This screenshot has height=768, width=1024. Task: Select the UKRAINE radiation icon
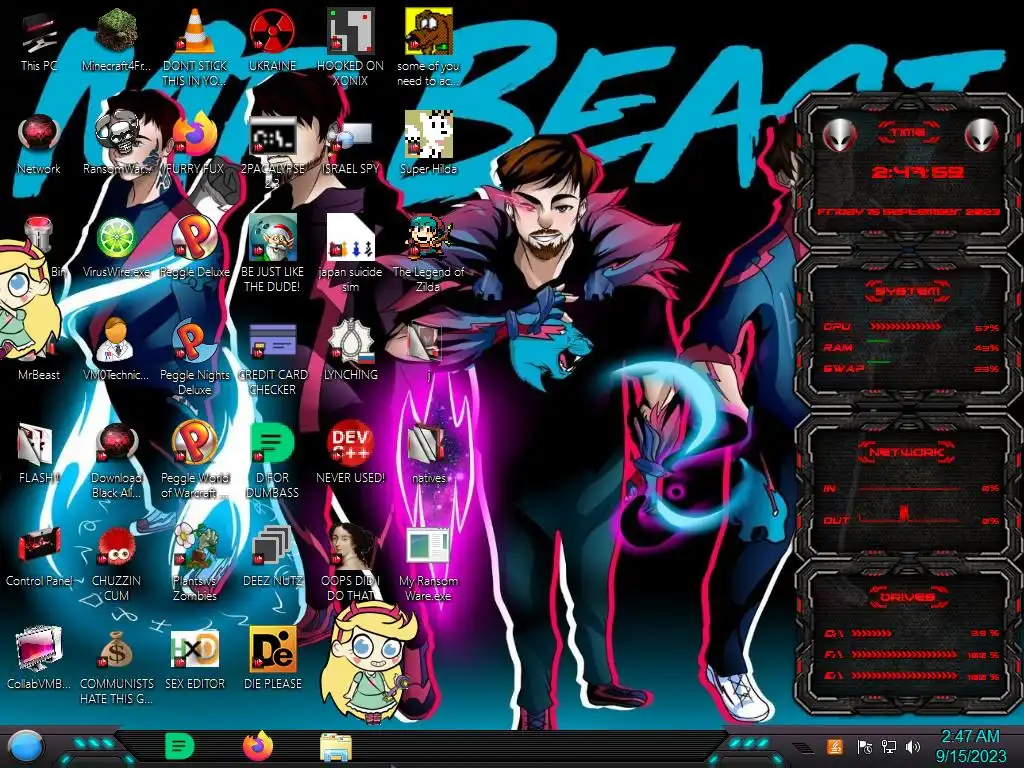272,31
